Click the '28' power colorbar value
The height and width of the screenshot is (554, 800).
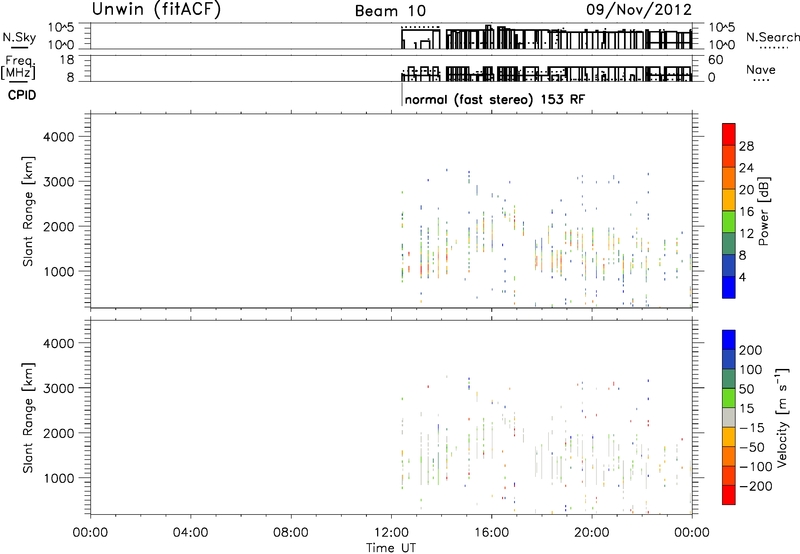point(746,146)
